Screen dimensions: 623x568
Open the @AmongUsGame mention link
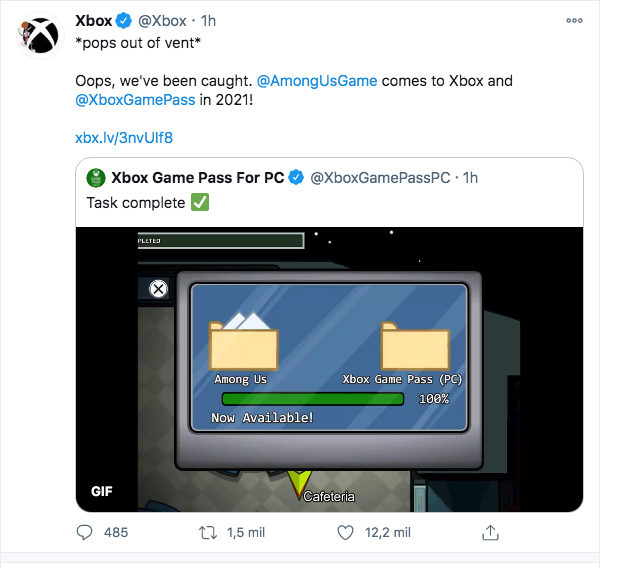point(317,81)
